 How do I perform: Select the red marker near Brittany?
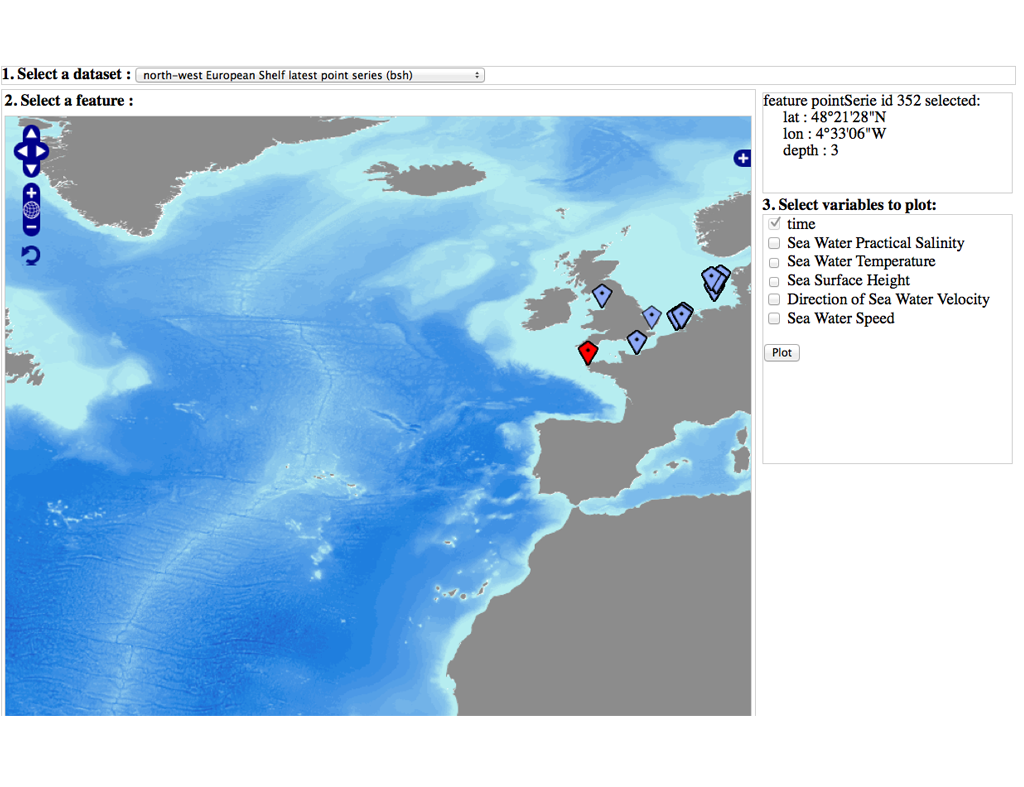click(588, 351)
